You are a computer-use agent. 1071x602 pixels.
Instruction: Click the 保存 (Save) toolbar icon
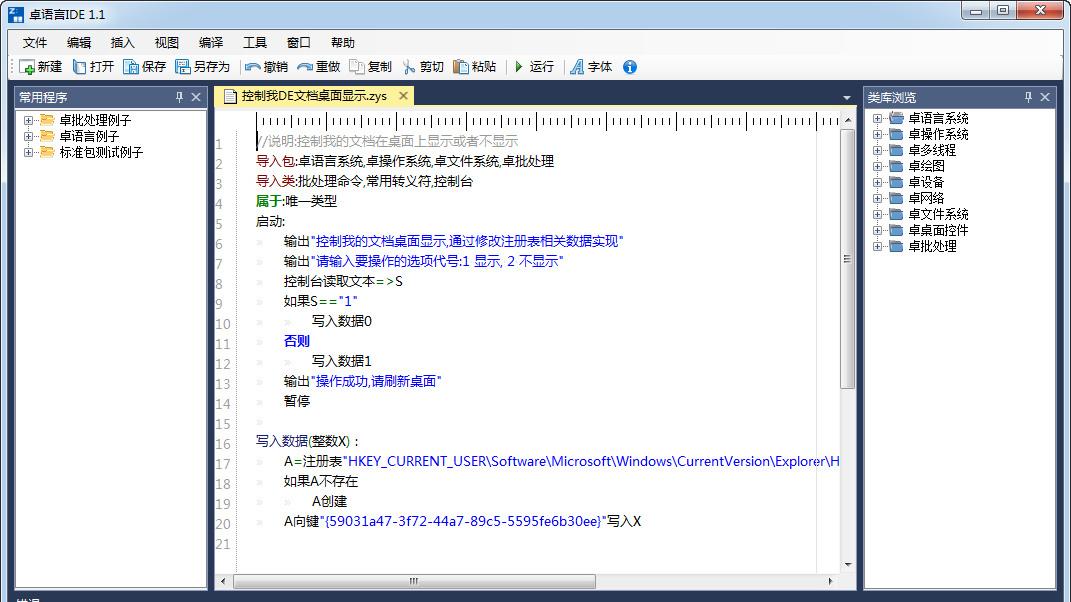click(x=131, y=67)
